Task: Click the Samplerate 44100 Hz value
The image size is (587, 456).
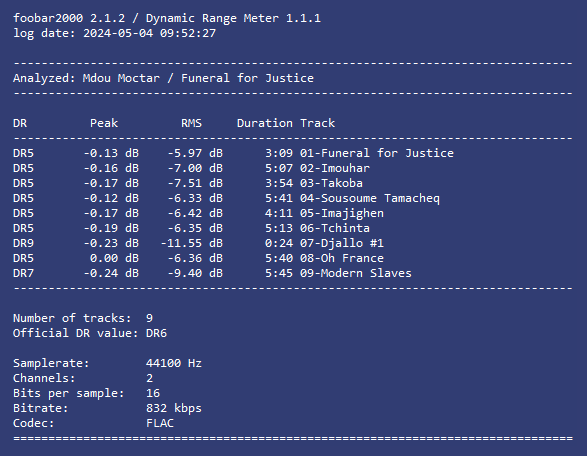Action: 174,363
